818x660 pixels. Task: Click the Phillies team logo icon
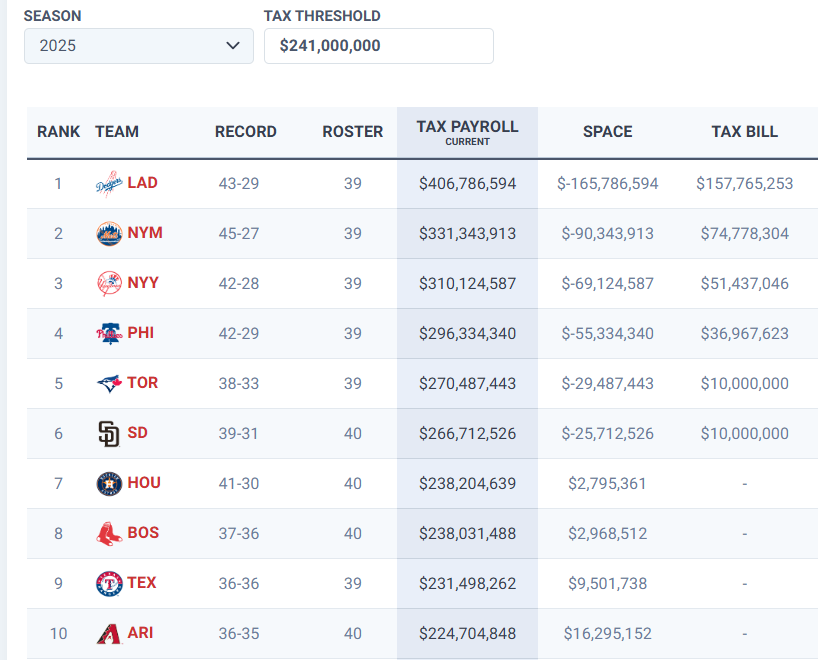(x=108, y=334)
